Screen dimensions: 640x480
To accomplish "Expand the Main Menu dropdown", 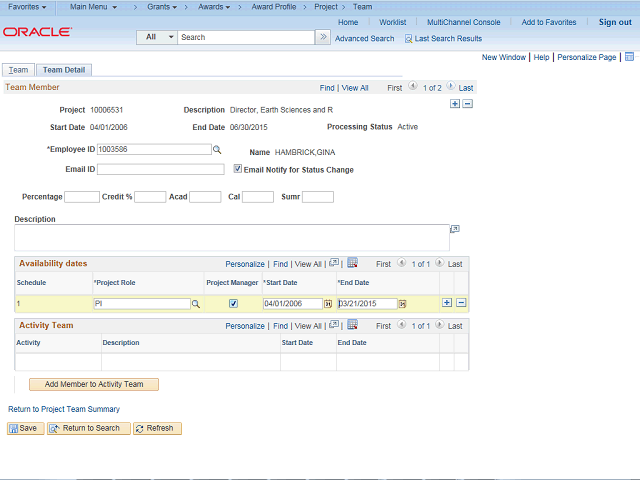I will pyautogui.click(x=93, y=7).
